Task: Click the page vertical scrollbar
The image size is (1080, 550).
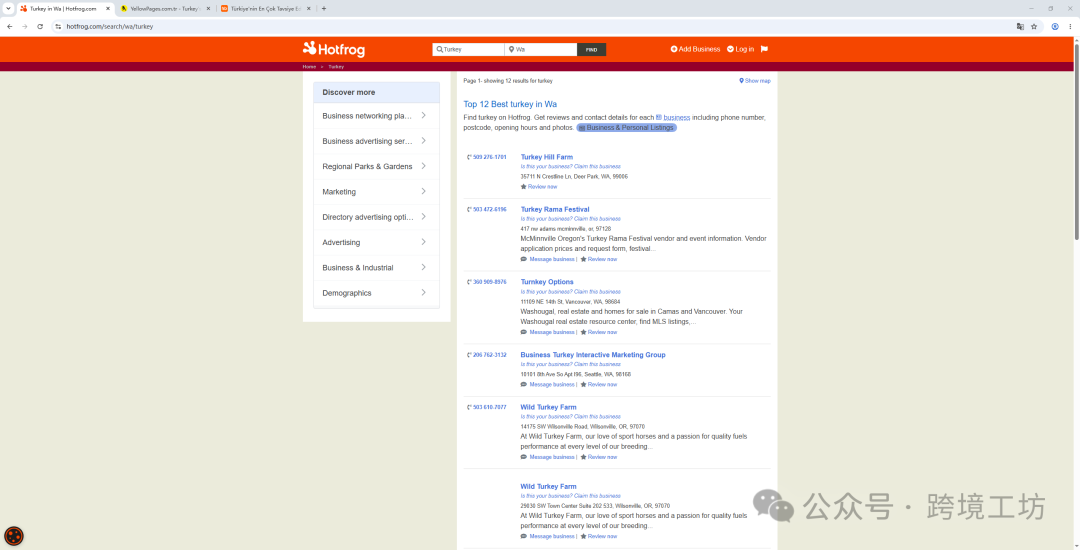Action: click(1076, 140)
